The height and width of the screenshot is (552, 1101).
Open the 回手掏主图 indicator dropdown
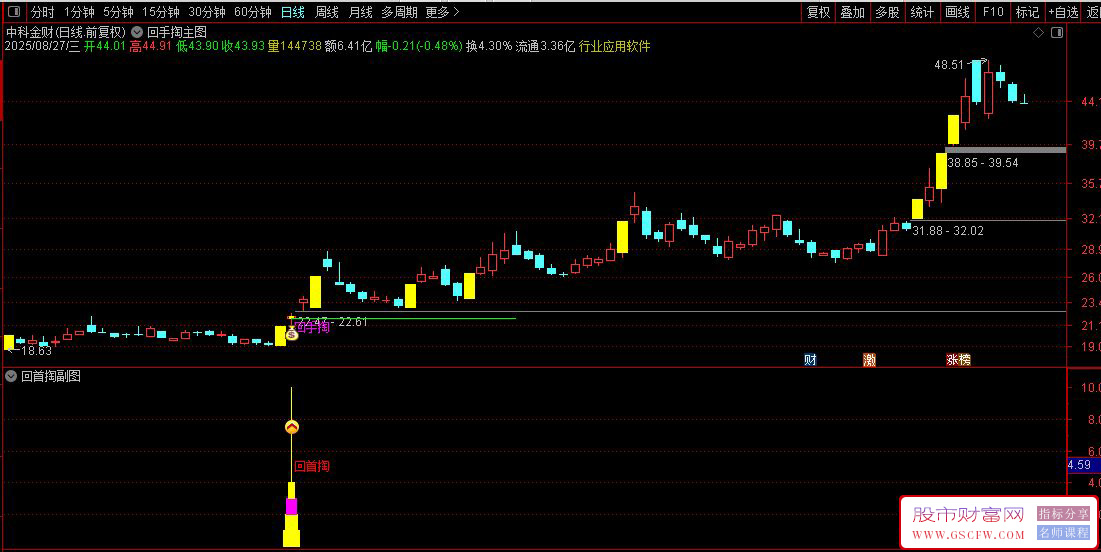pos(137,32)
